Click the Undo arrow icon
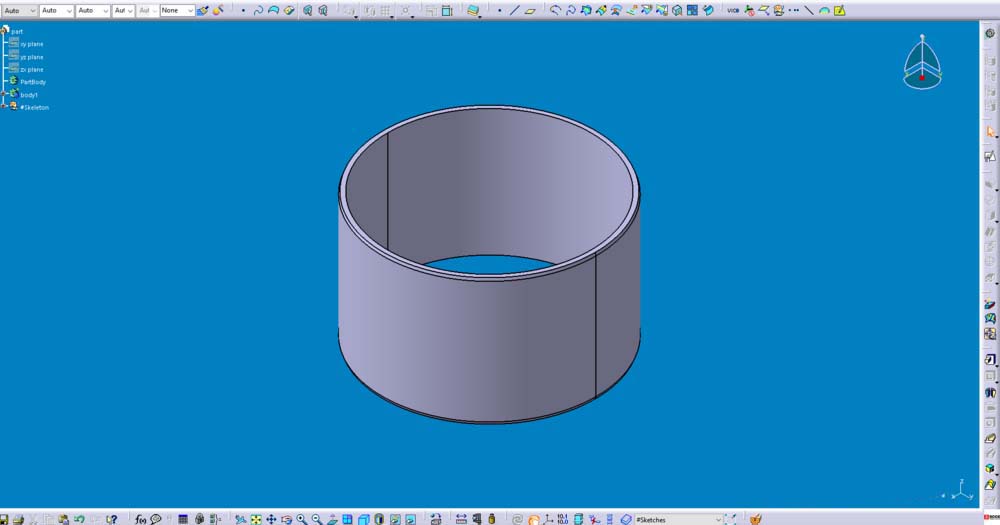Screen dimensions: 1000x525 [x=79, y=519]
